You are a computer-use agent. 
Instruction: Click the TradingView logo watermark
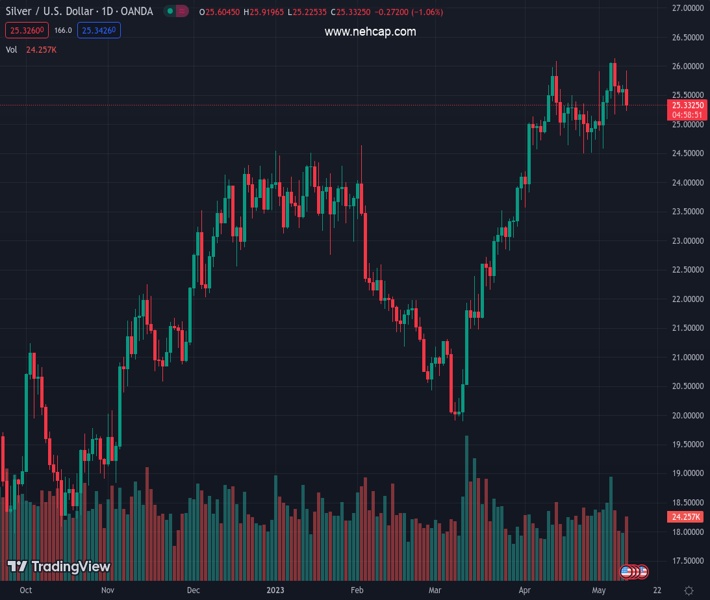(x=58, y=567)
